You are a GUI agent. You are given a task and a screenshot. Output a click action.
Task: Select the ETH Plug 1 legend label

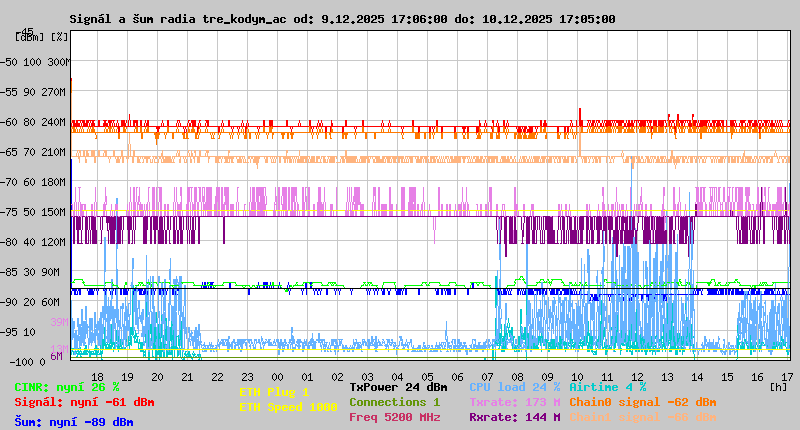point(274,392)
